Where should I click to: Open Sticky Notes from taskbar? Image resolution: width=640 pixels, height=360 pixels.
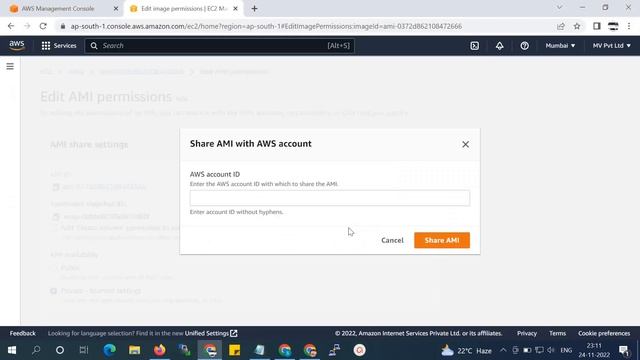pyautogui.click(x=234, y=350)
